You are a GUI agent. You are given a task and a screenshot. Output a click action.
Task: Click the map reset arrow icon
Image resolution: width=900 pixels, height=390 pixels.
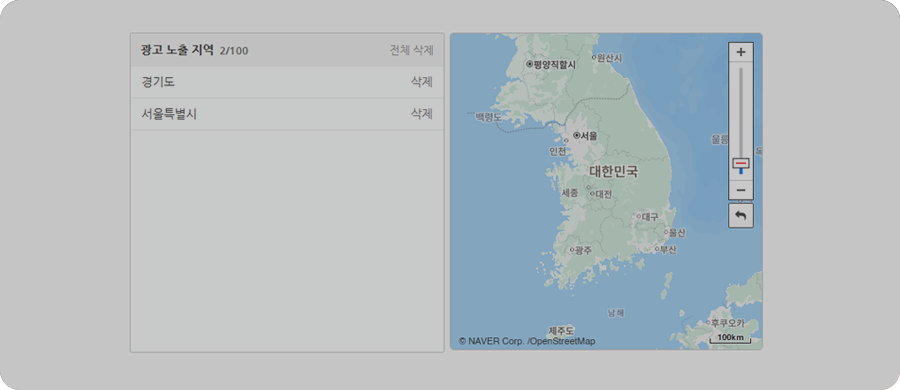(x=740, y=215)
